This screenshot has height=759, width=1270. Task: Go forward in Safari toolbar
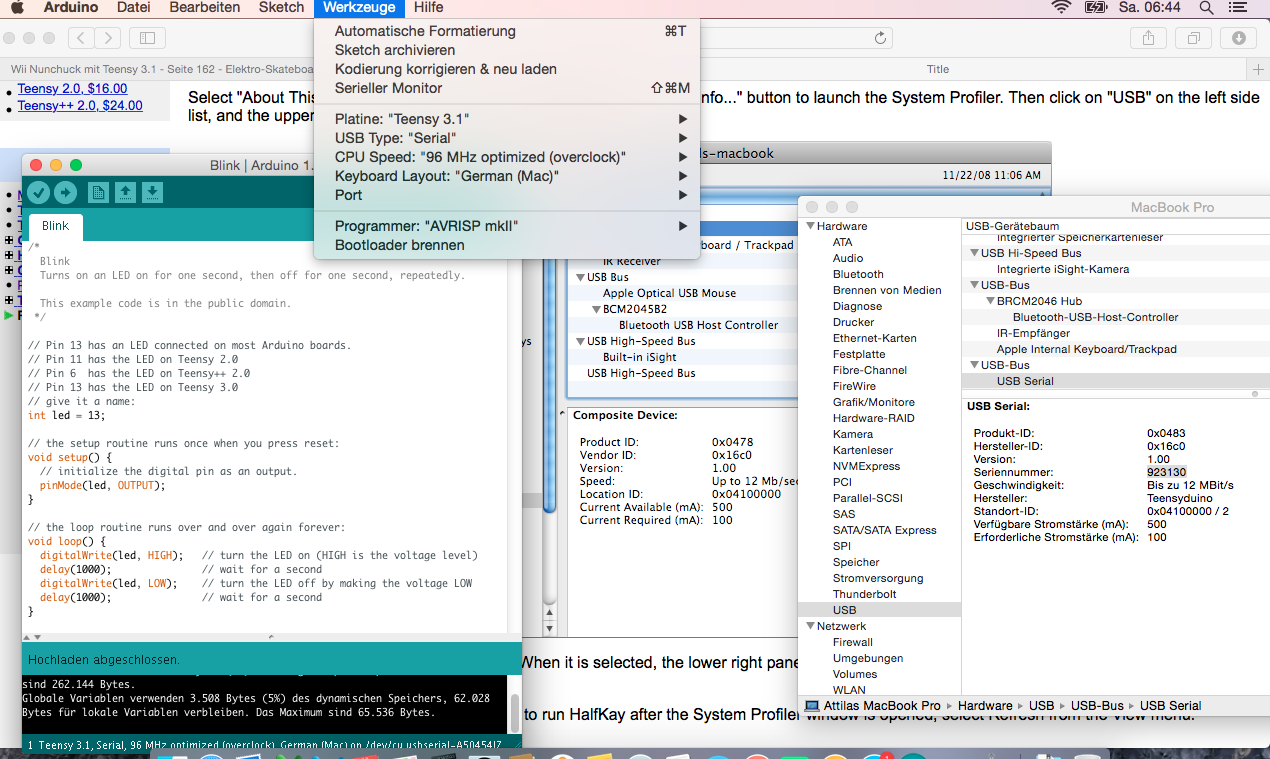coord(107,38)
